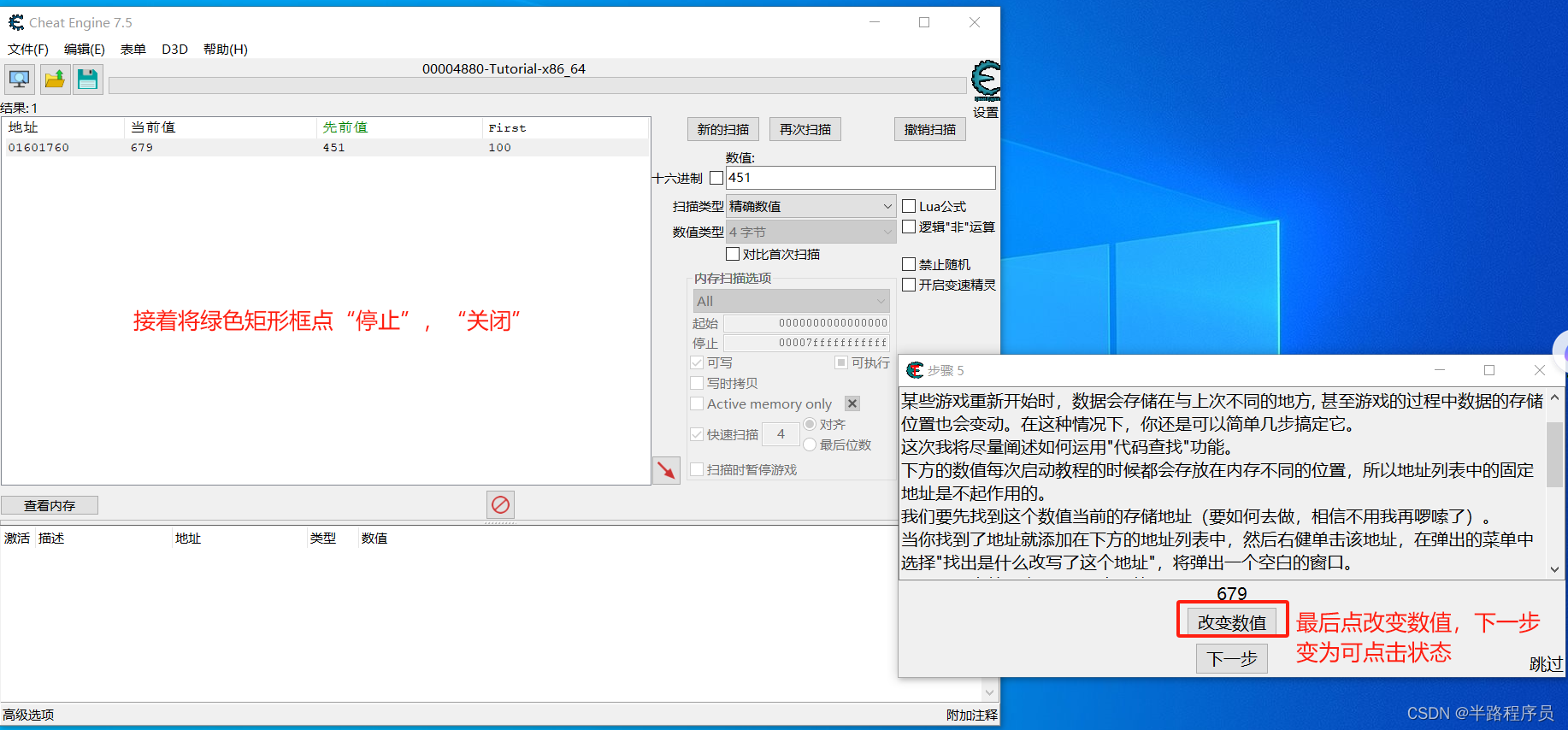Click the 起始 address field
The image size is (1568, 730).
click(806, 323)
